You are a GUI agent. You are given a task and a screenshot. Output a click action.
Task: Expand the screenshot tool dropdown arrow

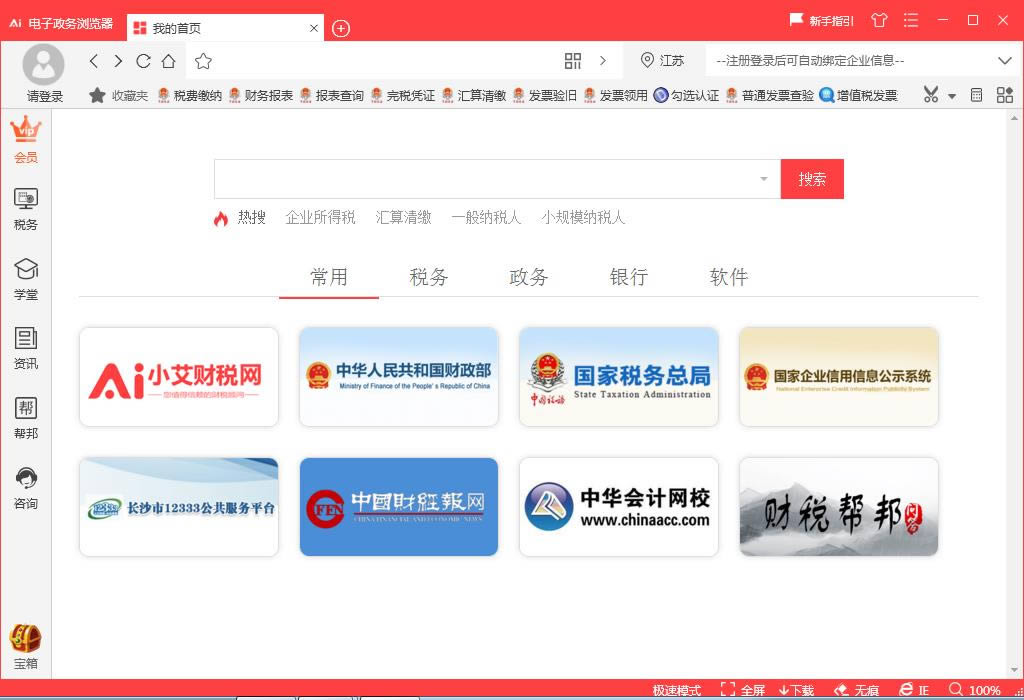pos(952,97)
